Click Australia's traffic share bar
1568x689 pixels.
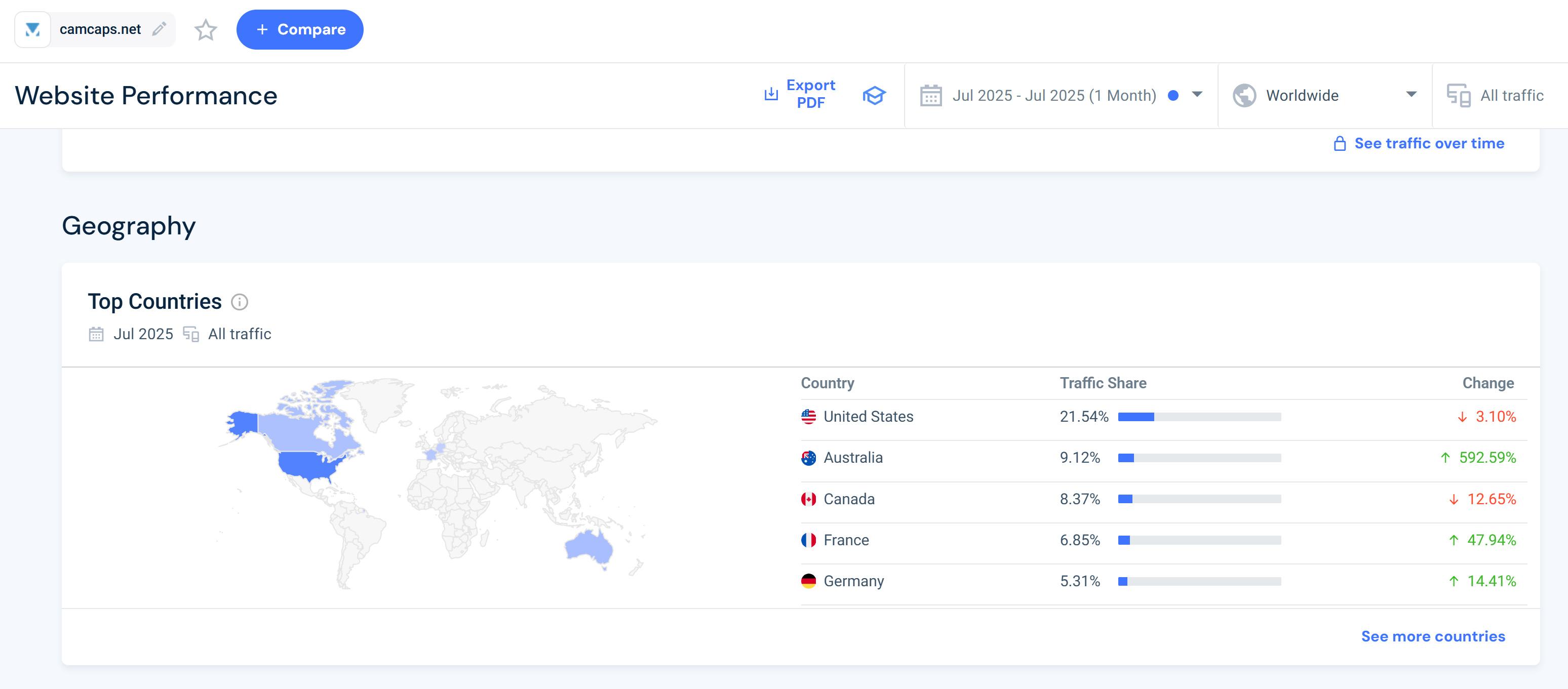click(1199, 458)
